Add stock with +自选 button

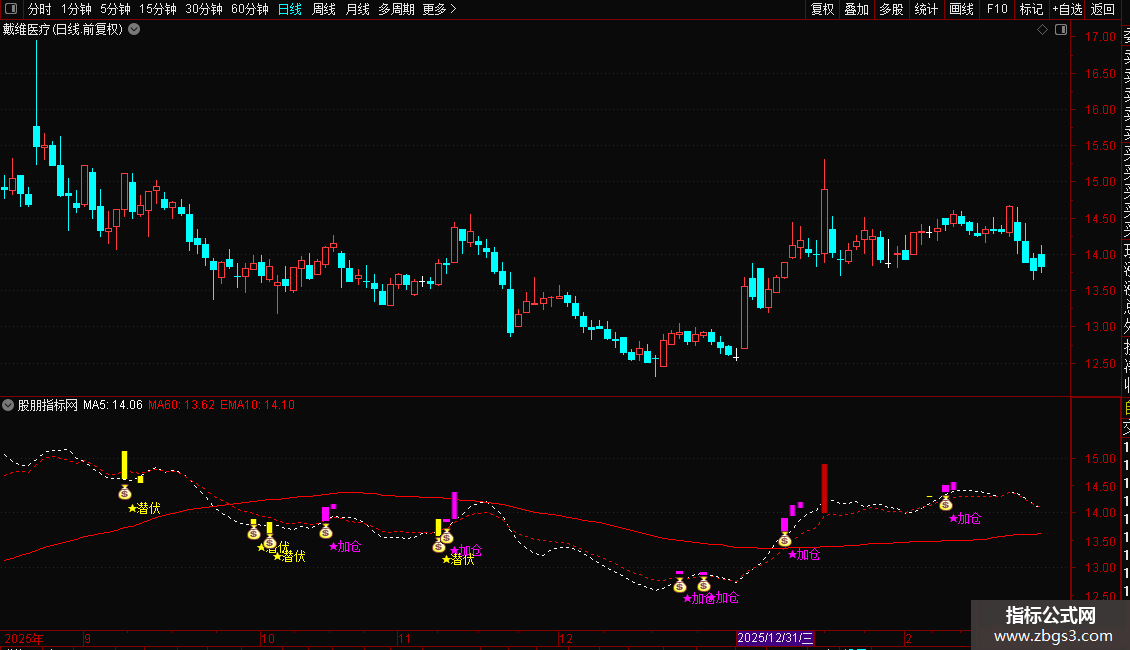(x=1067, y=9)
